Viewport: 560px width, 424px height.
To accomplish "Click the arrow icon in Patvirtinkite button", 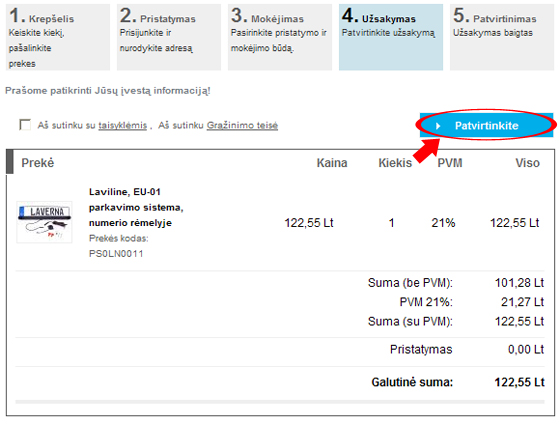I will coord(438,126).
